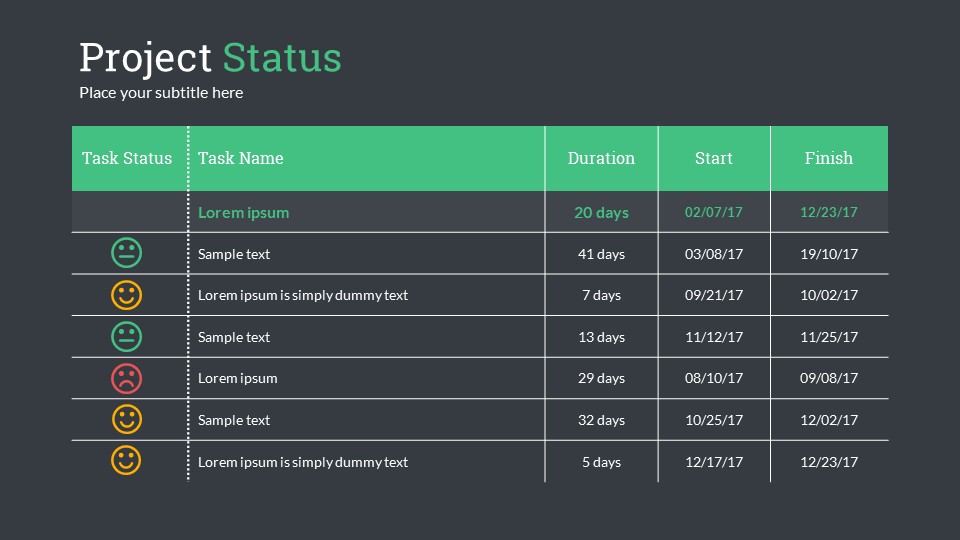The width and height of the screenshot is (960, 540).
Task: Click the red sad face icon
Action: pyautogui.click(x=127, y=378)
